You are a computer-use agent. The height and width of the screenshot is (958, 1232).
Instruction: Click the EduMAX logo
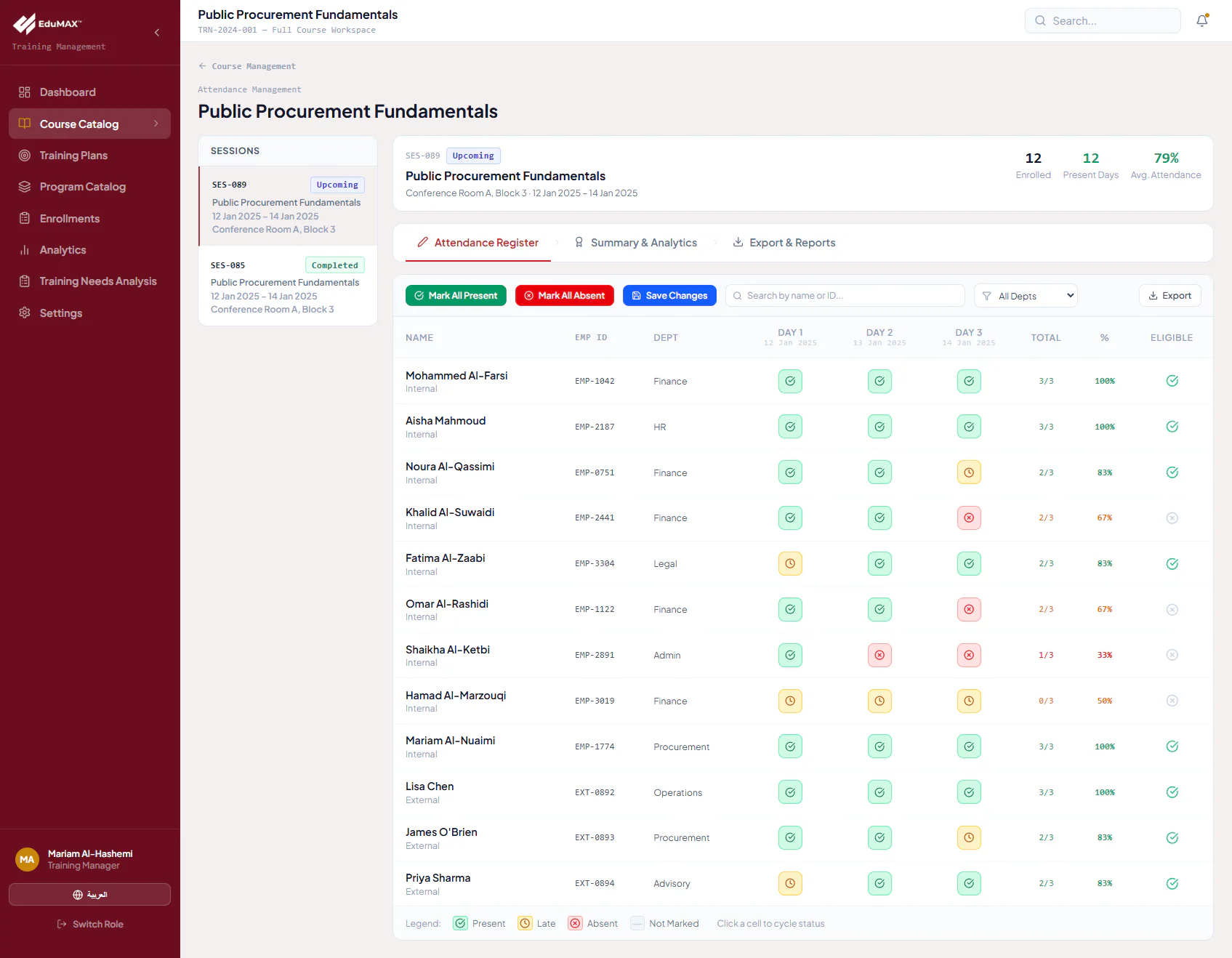pos(47,24)
